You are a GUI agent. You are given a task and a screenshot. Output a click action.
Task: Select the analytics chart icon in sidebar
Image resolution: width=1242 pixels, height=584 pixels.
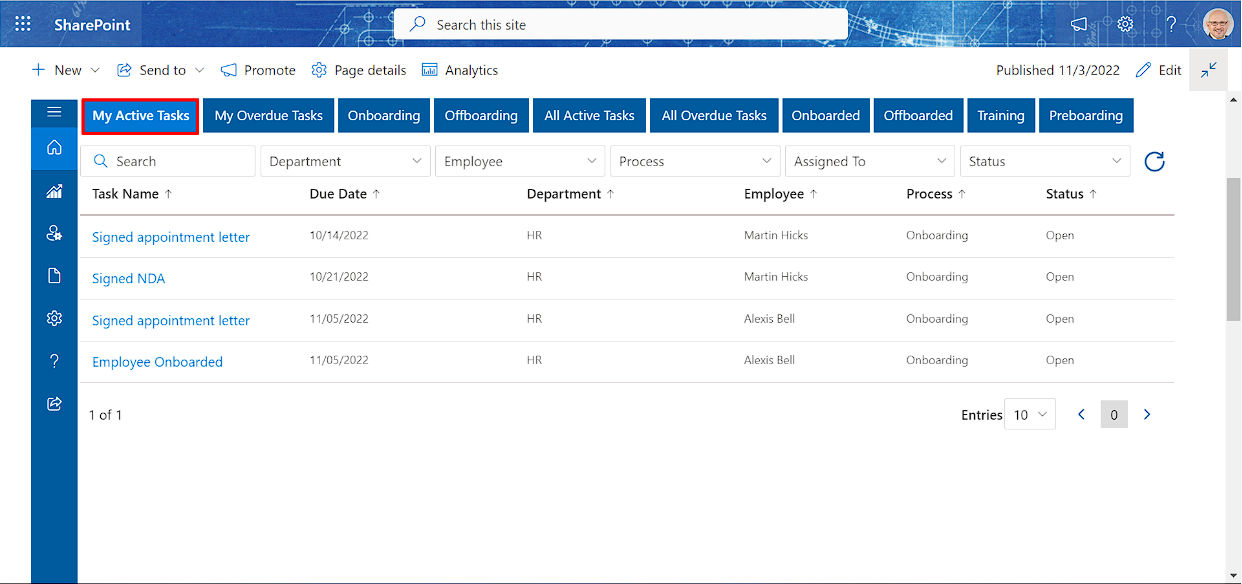pyautogui.click(x=53, y=190)
